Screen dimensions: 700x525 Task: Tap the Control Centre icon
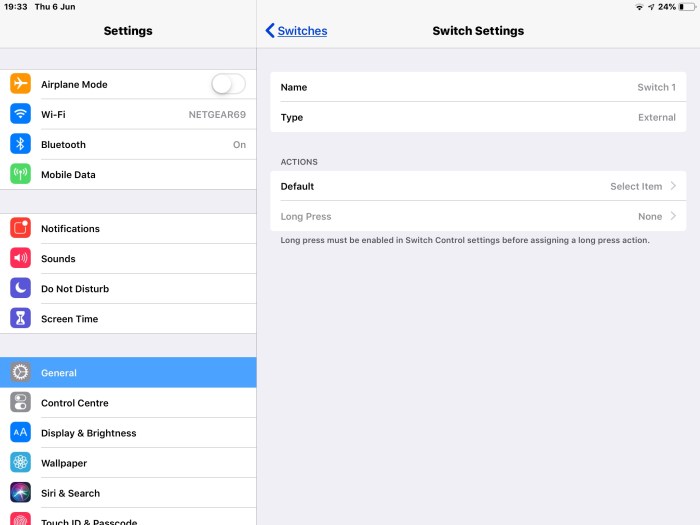point(20,403)
